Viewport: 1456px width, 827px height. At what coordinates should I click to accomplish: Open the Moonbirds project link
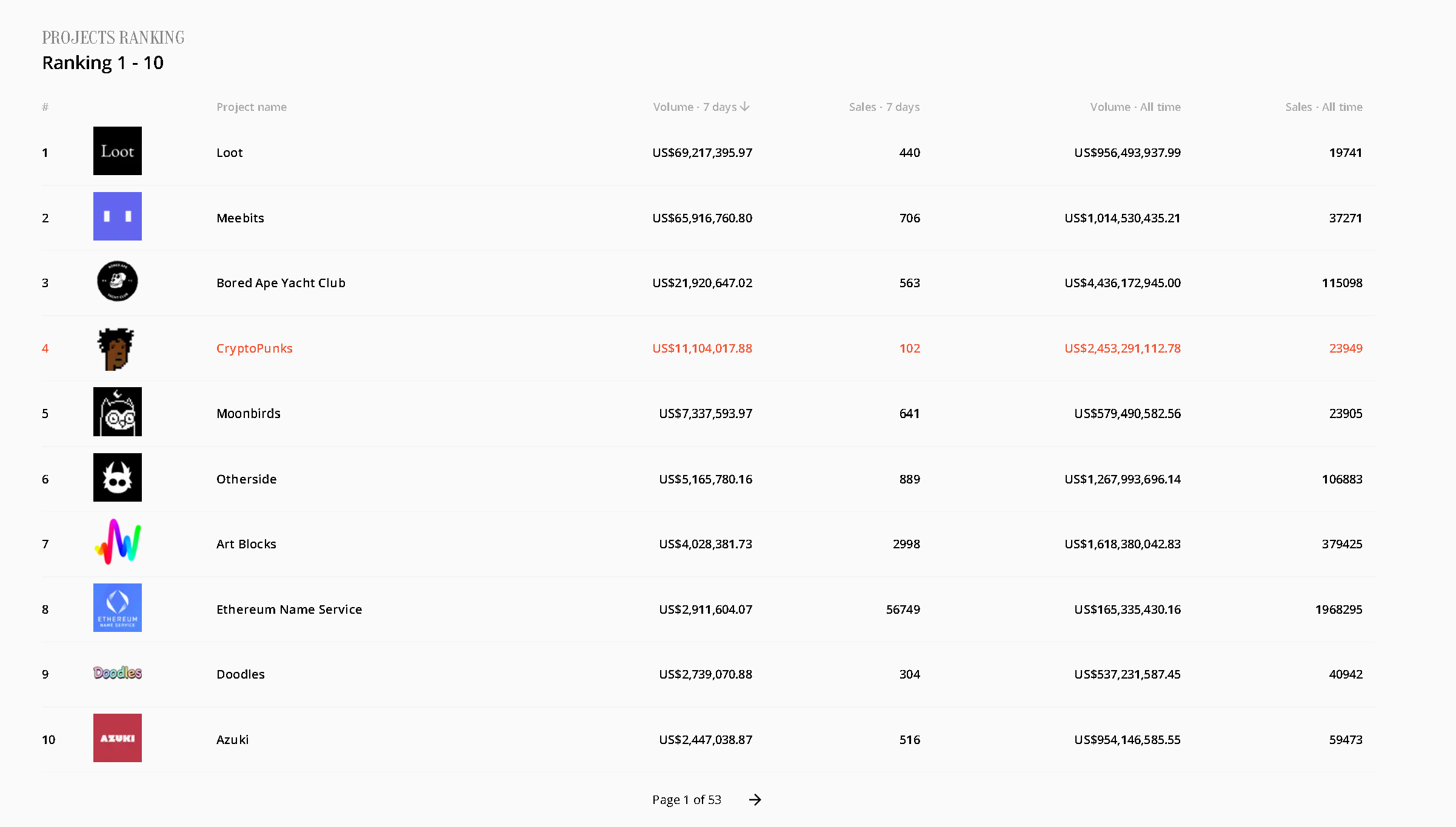pos(249,413)
